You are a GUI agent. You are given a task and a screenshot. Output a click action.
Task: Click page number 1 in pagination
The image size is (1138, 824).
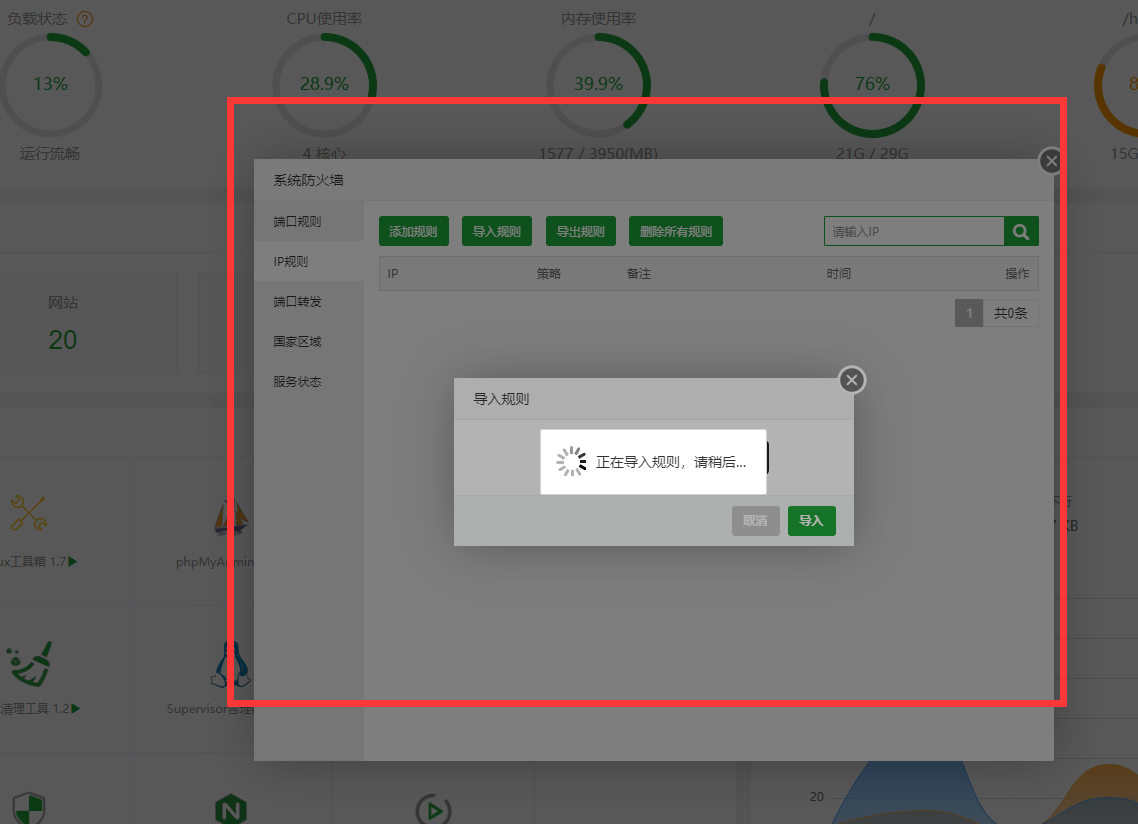(969, 313)
